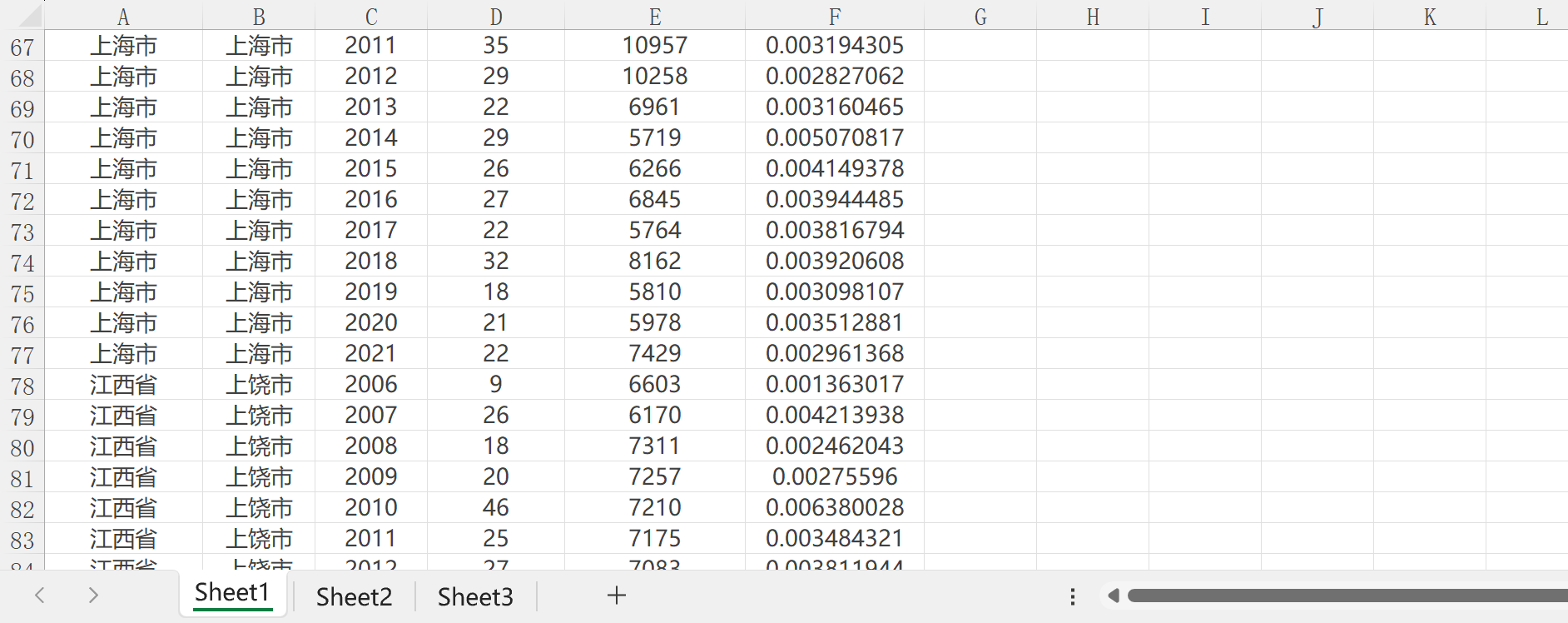This screenshot has width=1568, height=623.
Task: Click cell with value 5719
Action: pos(655,137)
